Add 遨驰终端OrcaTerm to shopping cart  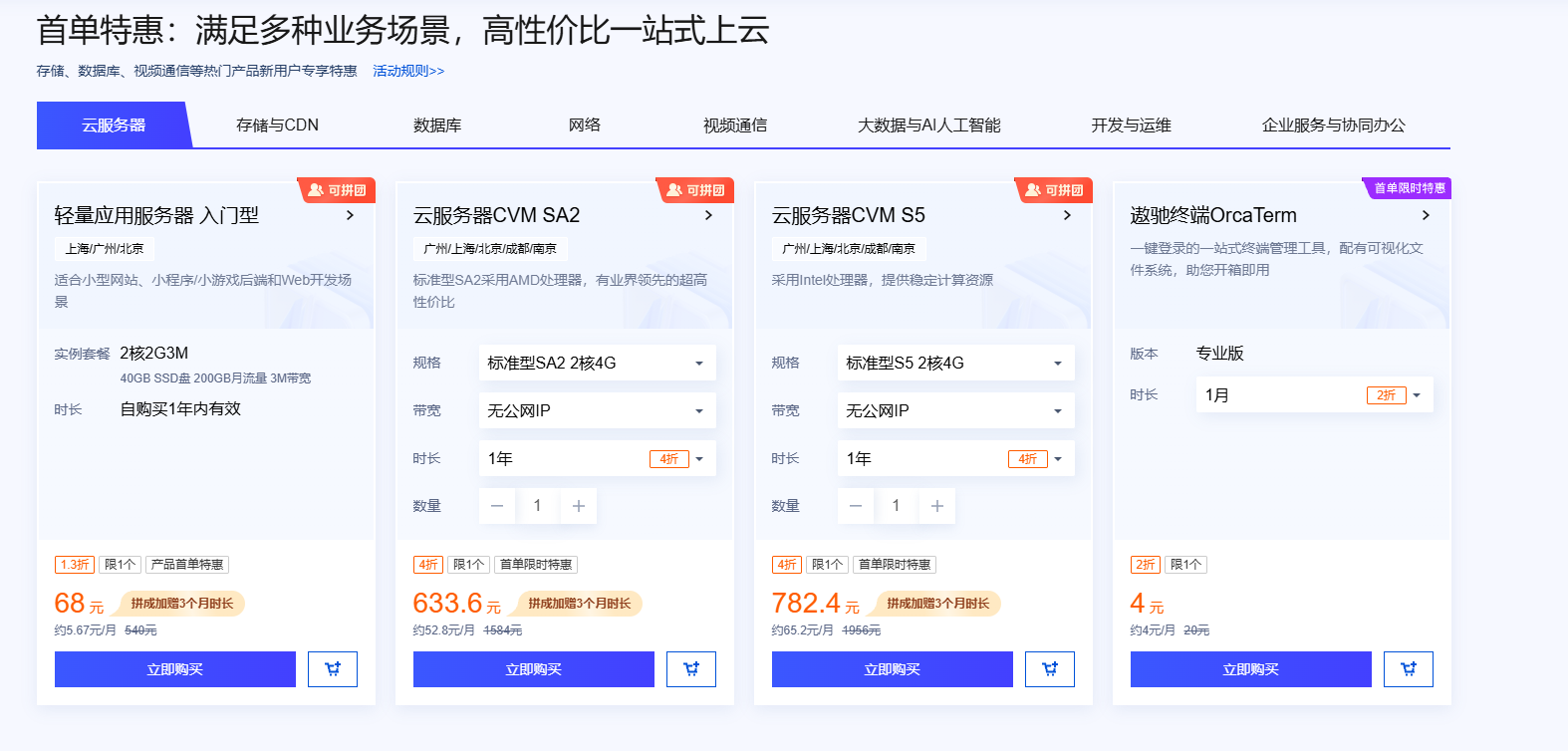click(1409, 669)
